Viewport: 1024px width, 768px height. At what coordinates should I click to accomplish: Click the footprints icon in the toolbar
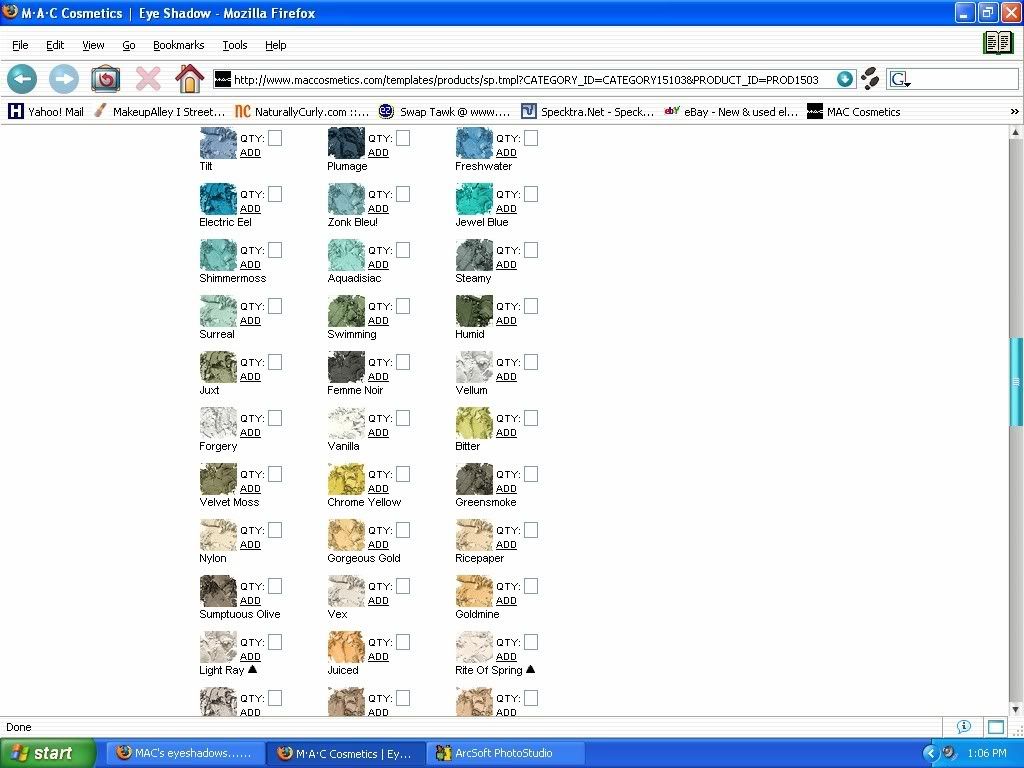point(870,79)
